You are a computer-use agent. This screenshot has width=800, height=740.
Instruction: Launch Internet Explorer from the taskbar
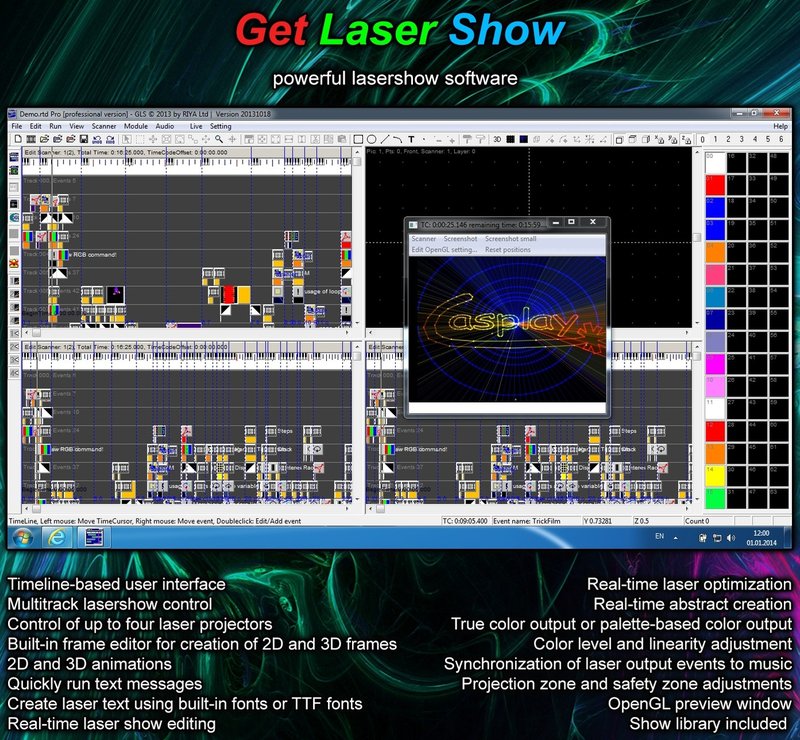tap(56, 537)
